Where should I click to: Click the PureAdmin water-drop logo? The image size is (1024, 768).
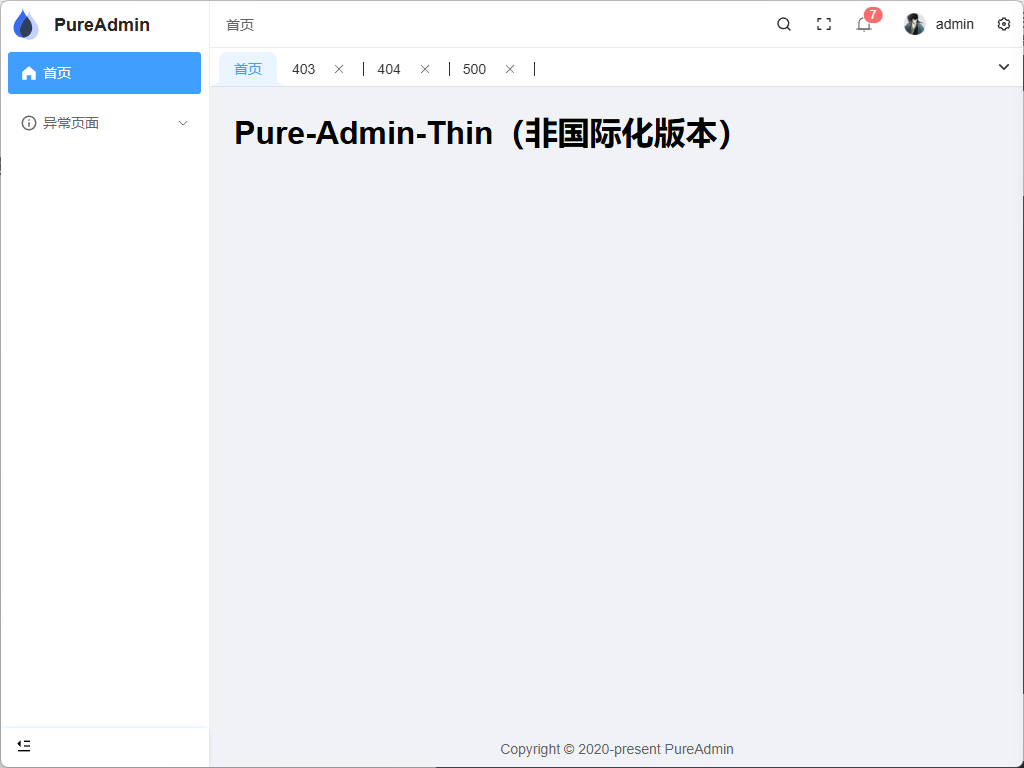25,25
